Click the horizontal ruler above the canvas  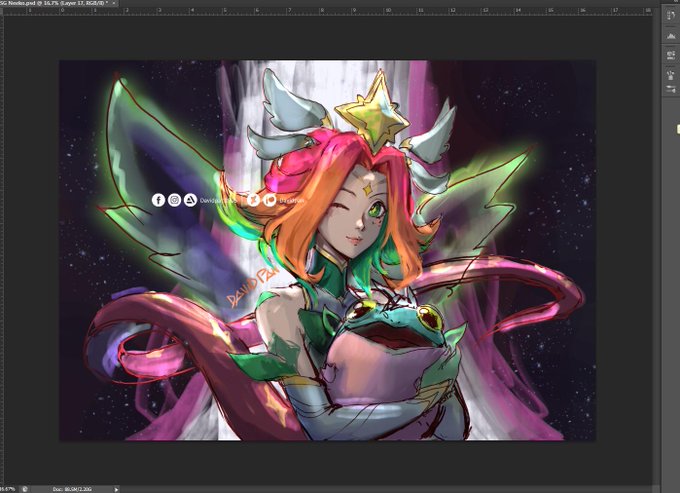(x=327, y=10)
